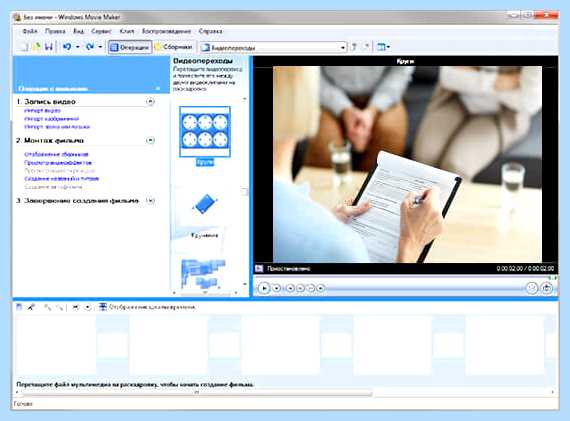The image size is (570, 421).
Task: Open the Файл menu
Action: [30, 31]
